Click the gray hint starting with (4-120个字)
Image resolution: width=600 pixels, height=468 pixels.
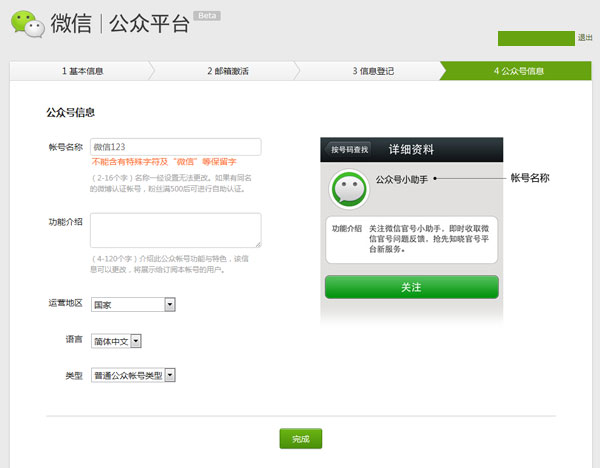coord(169,264)
